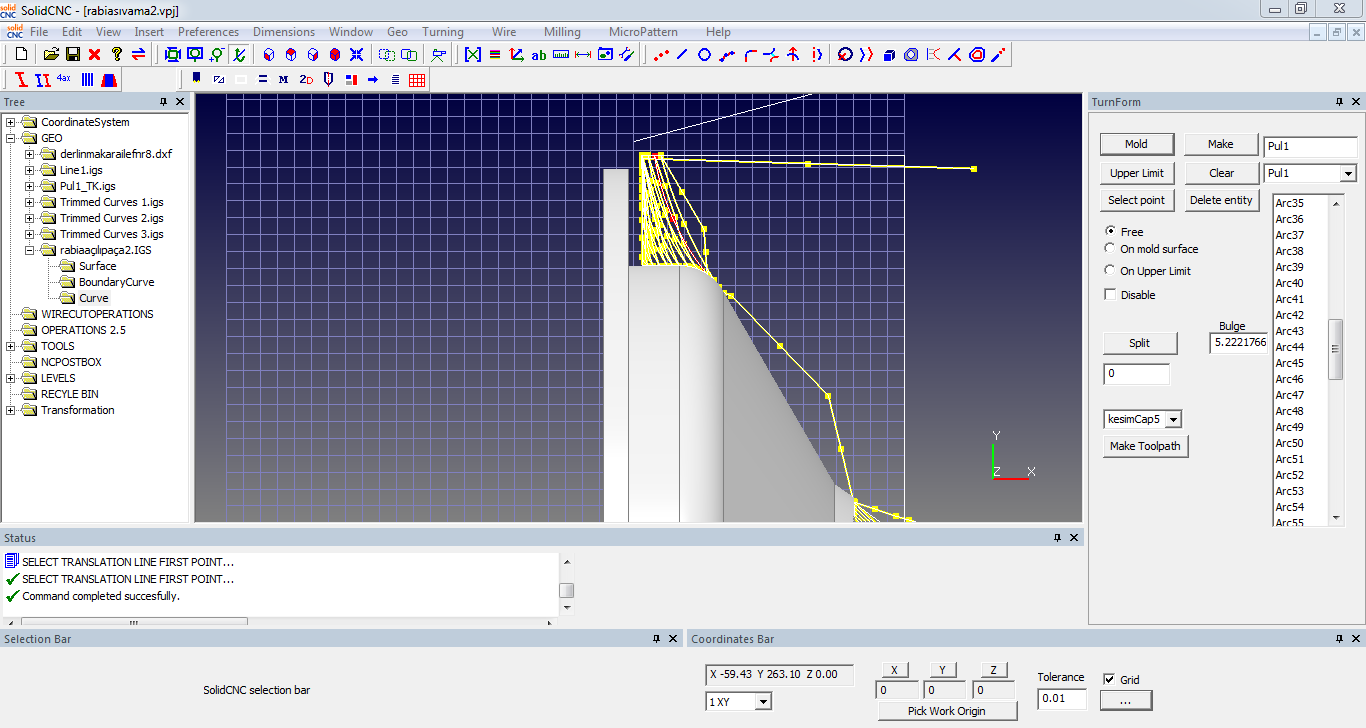Open the MicroPattern menu
The width and height of the screenshot is (1366, 728).
646,32
